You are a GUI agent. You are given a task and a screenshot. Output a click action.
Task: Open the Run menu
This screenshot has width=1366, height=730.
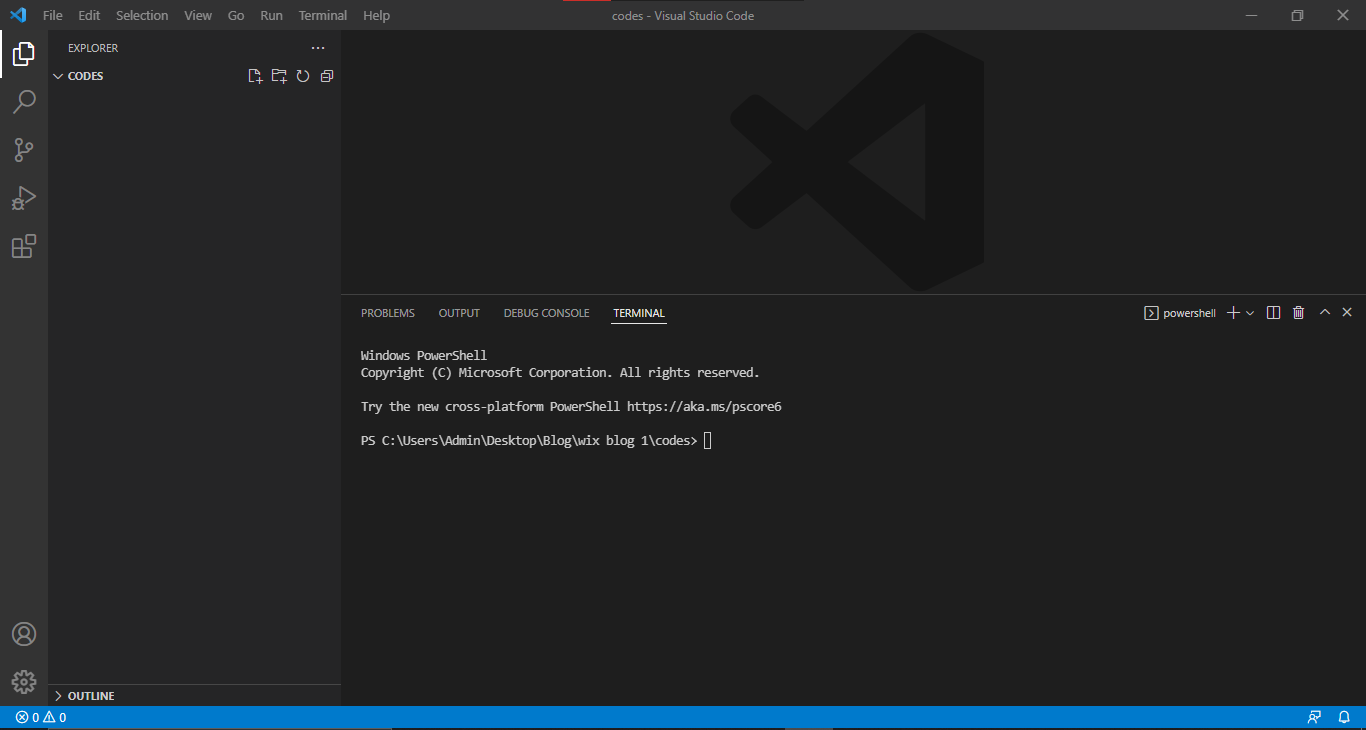tap(271, 15)
